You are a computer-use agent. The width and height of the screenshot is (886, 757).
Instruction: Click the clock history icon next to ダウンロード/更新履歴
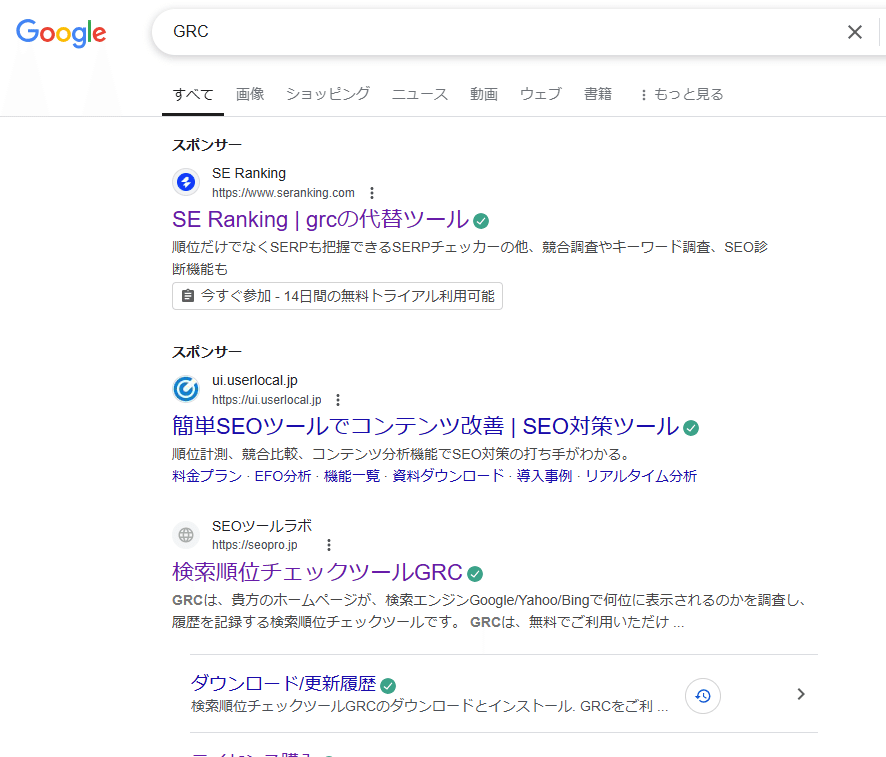pos(702,695)
